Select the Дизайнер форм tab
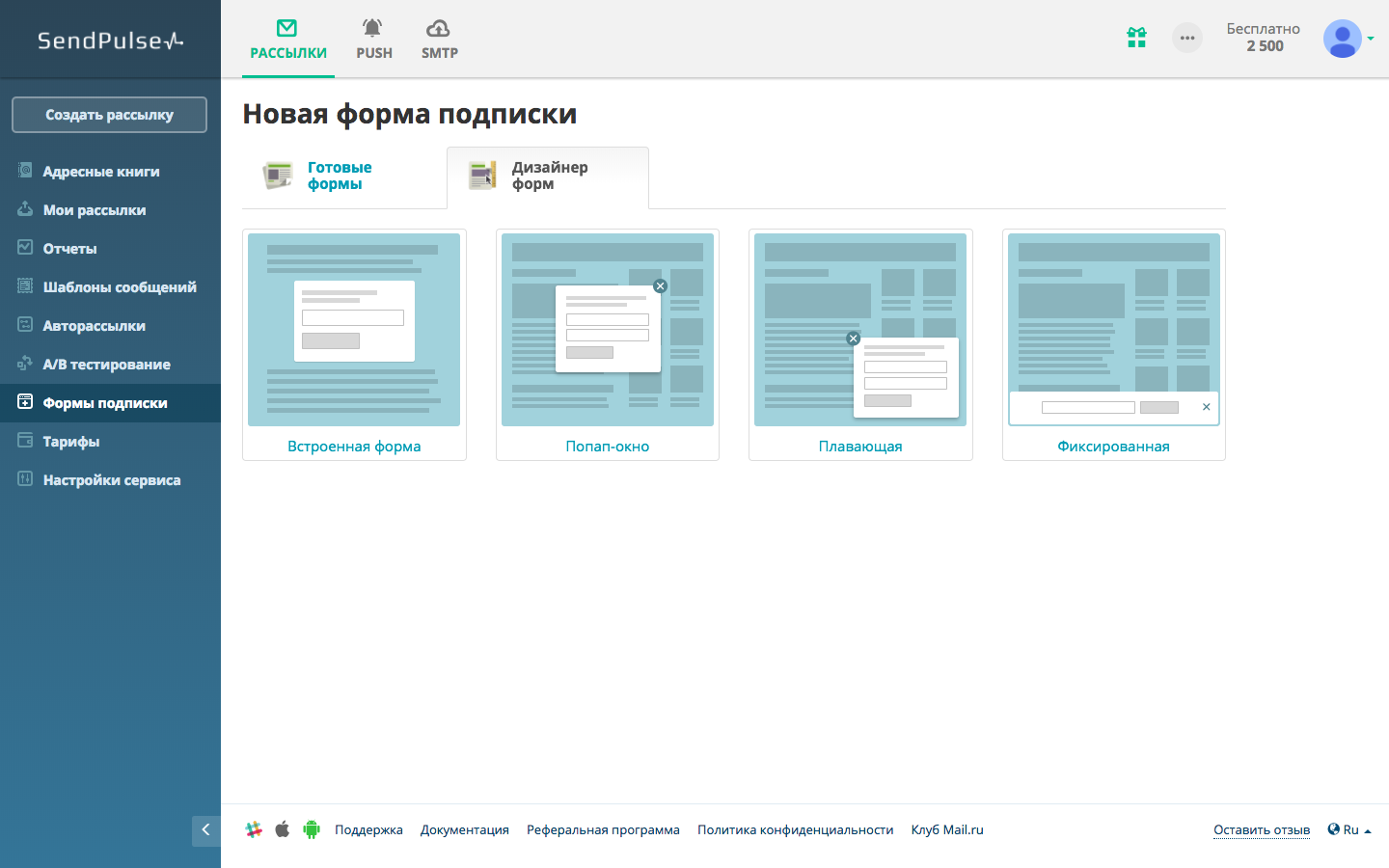This screenshot has width=1389, height=868. (550, 176)
